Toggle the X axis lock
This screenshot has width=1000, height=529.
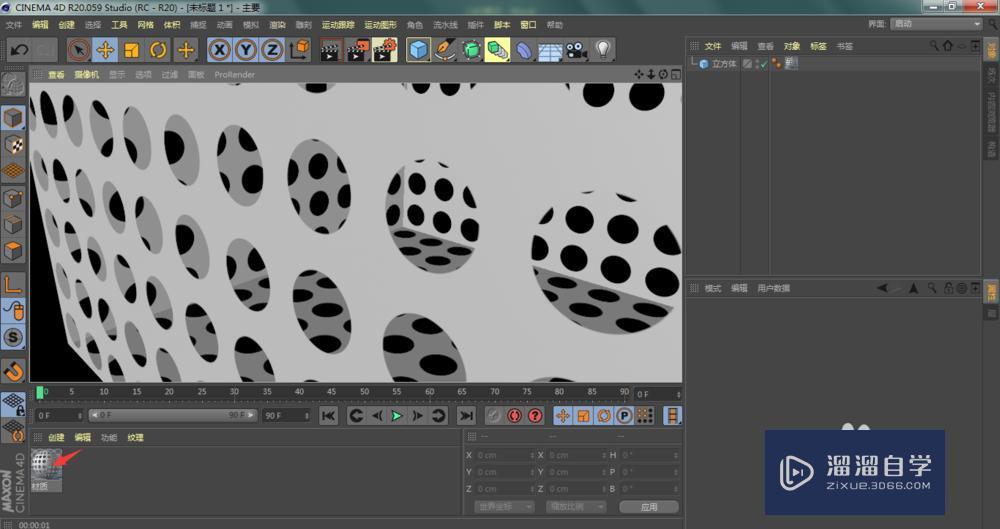(220, 50)
